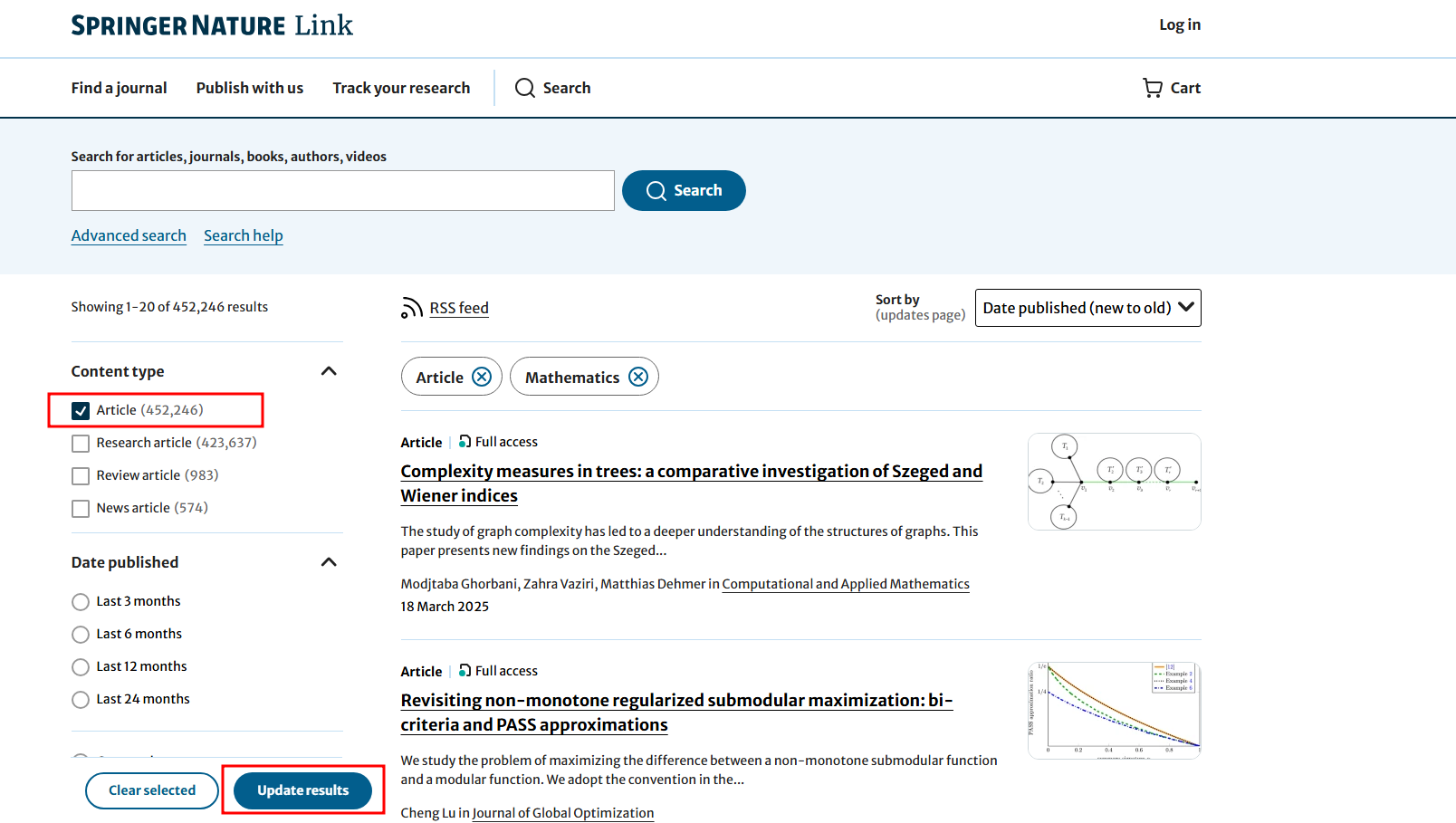
Task: Open Find a journal menu item
Action: click(119, 88)
